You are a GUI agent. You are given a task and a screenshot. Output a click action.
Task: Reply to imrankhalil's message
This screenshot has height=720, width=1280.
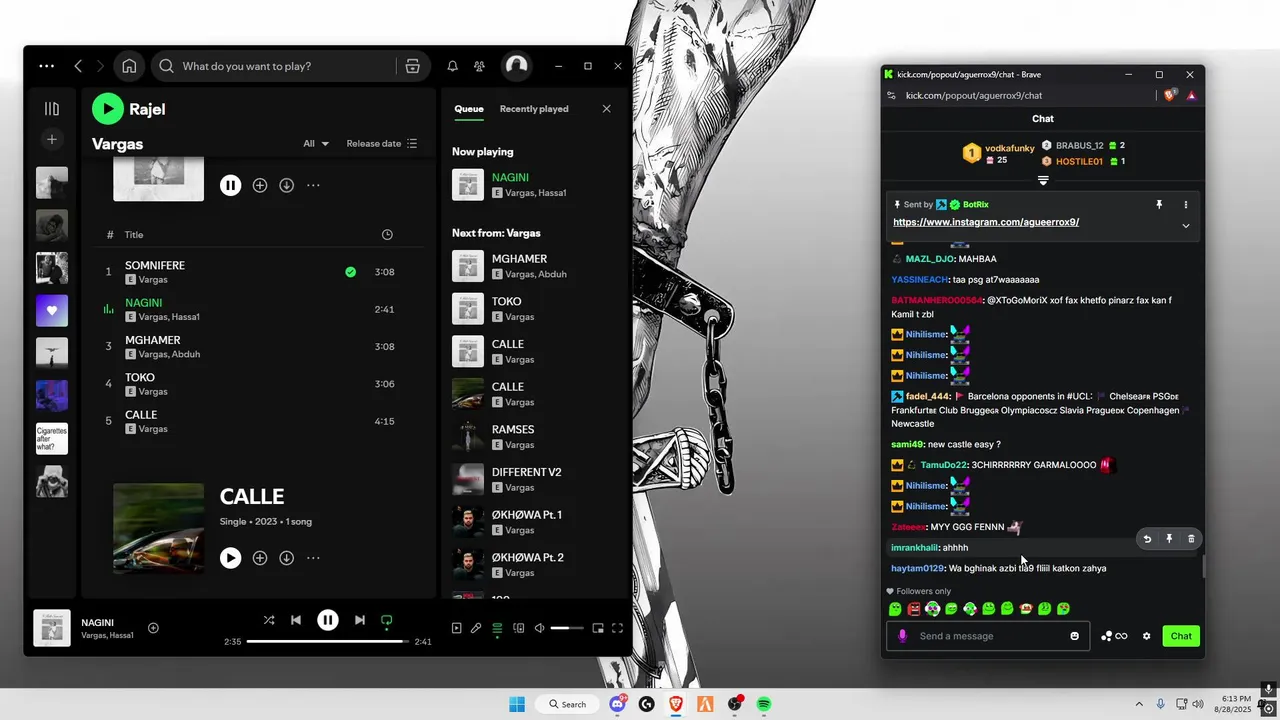coord(1147,539)
